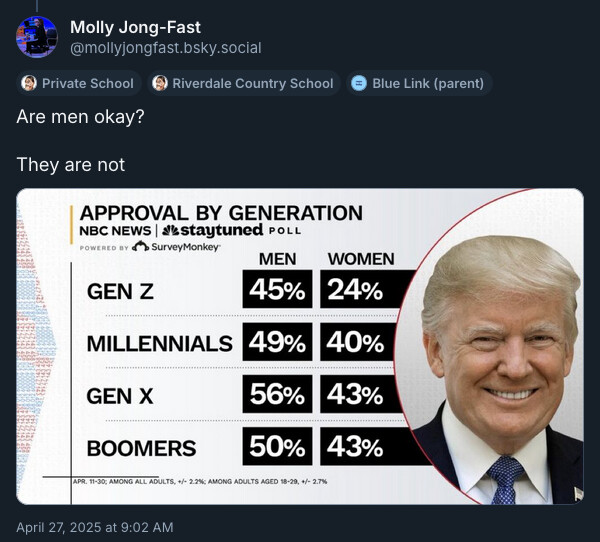Click the SurveyMonkey logo in the graphic
This screenshot has width=600, height=542.
point(176,247)
